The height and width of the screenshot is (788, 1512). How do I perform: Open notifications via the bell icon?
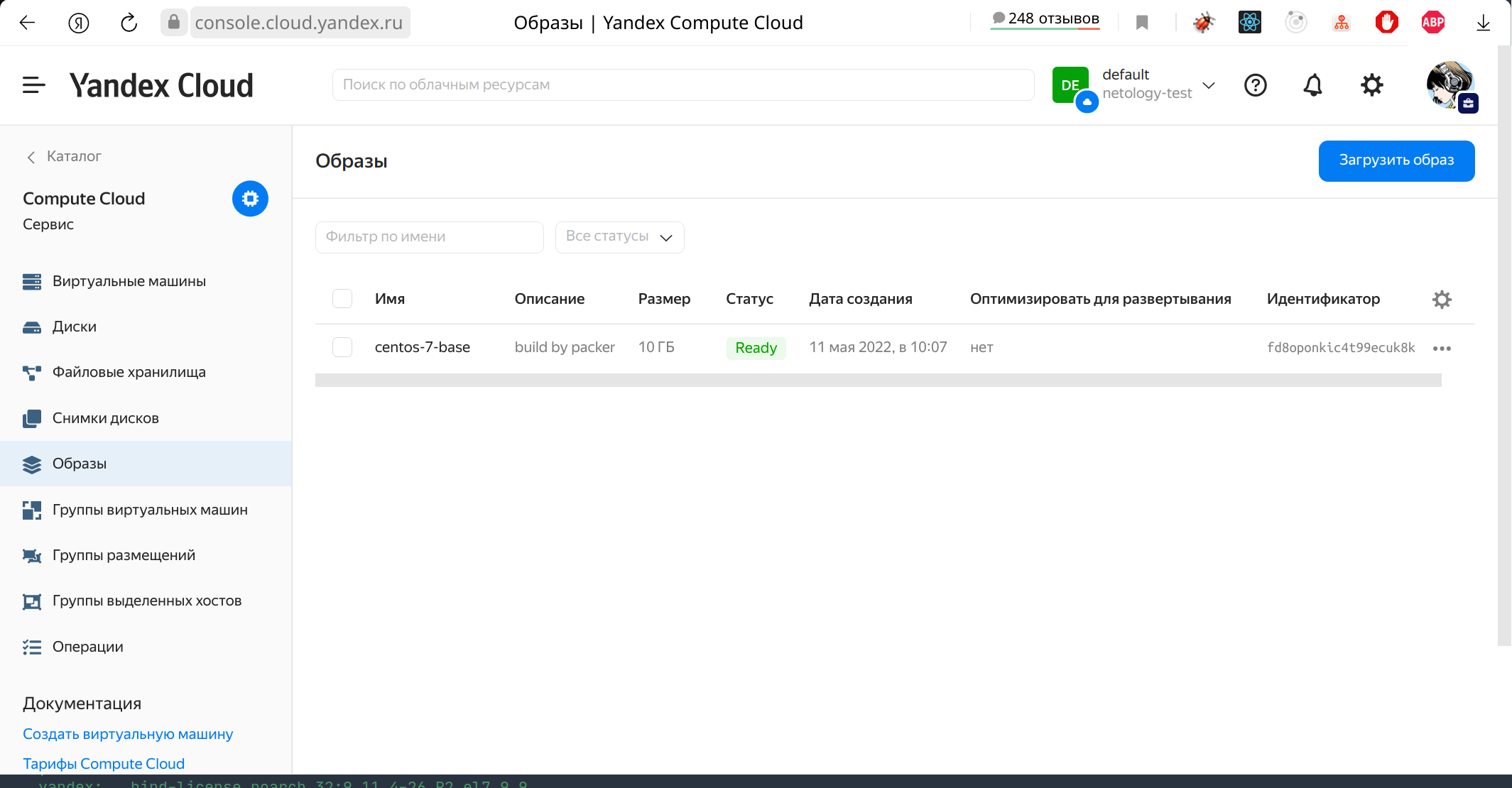1312,85
